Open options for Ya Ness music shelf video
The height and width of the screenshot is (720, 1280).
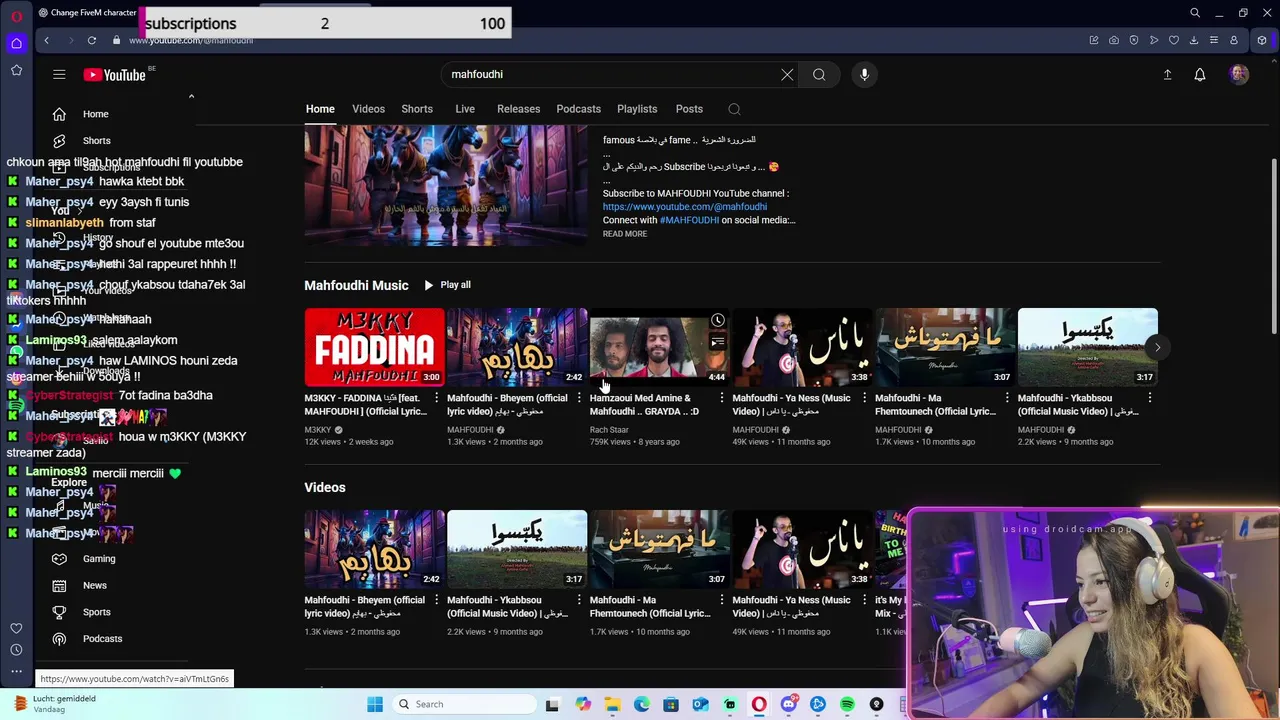click(x=864, y=398)
